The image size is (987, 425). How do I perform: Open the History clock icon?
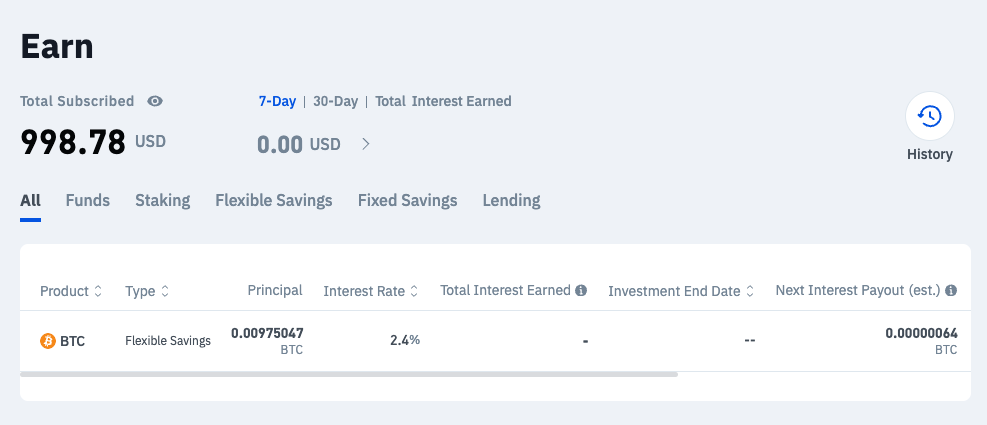(x=929, y=117)
